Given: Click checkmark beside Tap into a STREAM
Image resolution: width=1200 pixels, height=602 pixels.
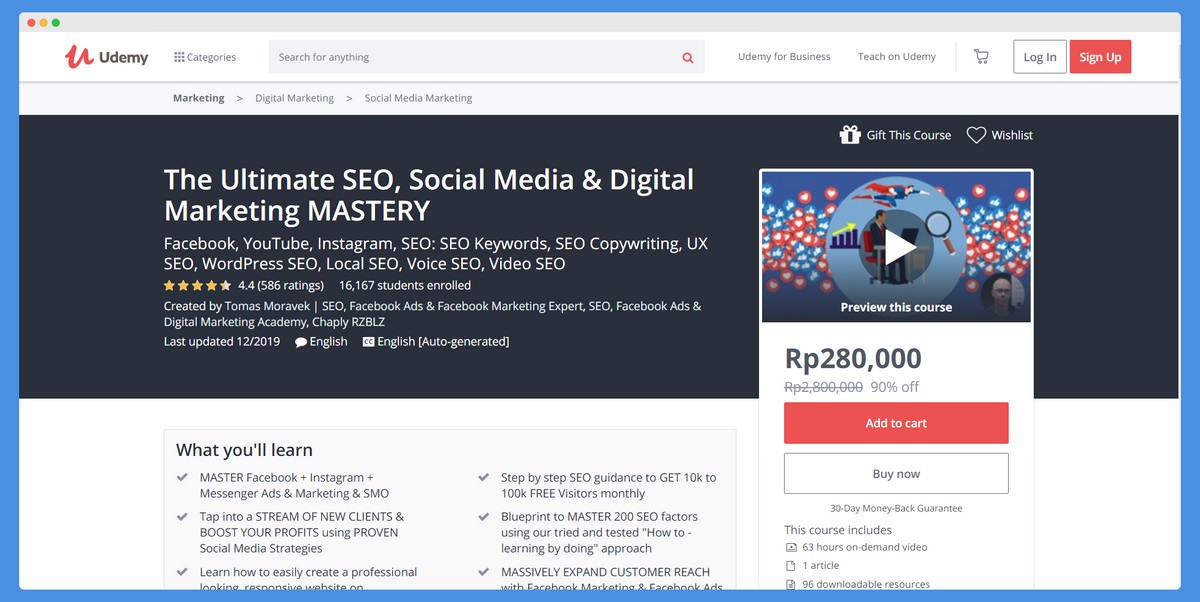Looking at the screenshot, I should pyautogui.click(x=182, y=517).
